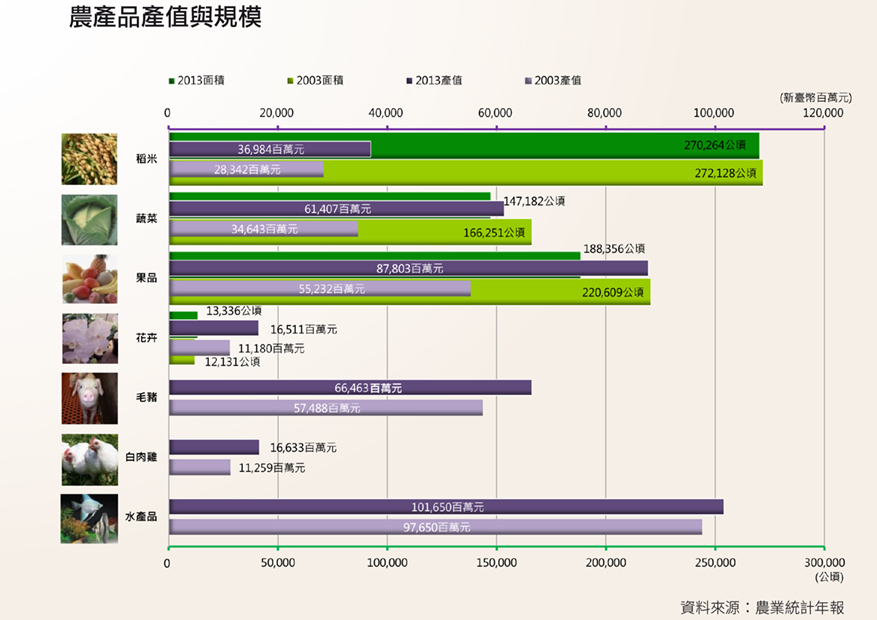Click the (新臺幣百萬元) top axis unit label
The image size is (877, 620).
click(815, 97)
